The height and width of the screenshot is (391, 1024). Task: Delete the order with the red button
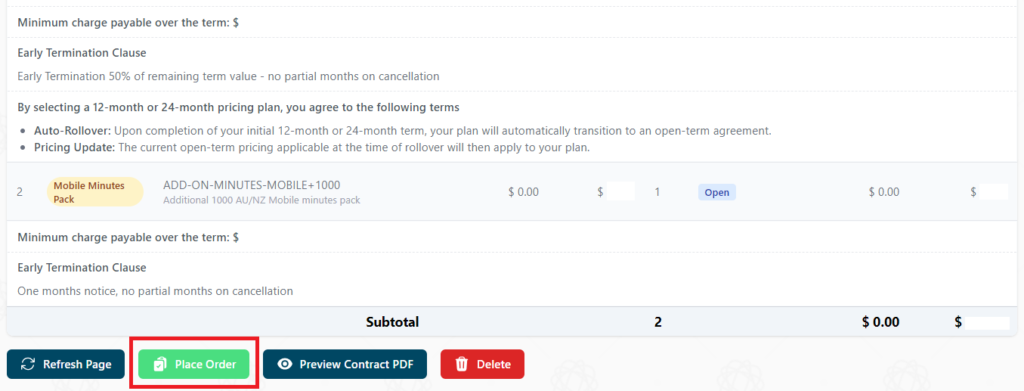click(482, 364)
